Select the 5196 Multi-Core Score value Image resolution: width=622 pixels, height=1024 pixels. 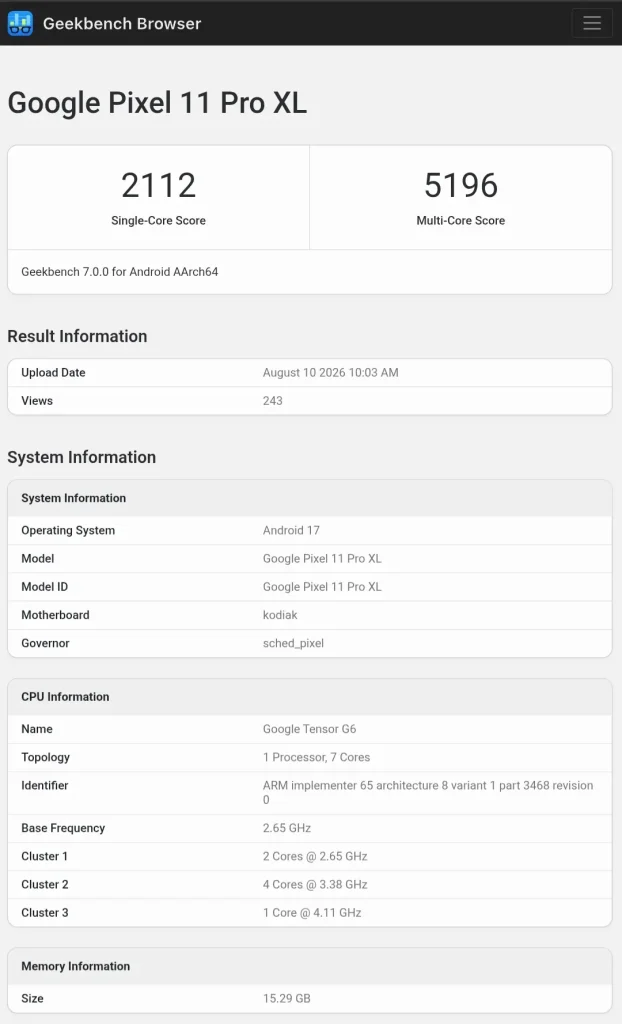461,185
